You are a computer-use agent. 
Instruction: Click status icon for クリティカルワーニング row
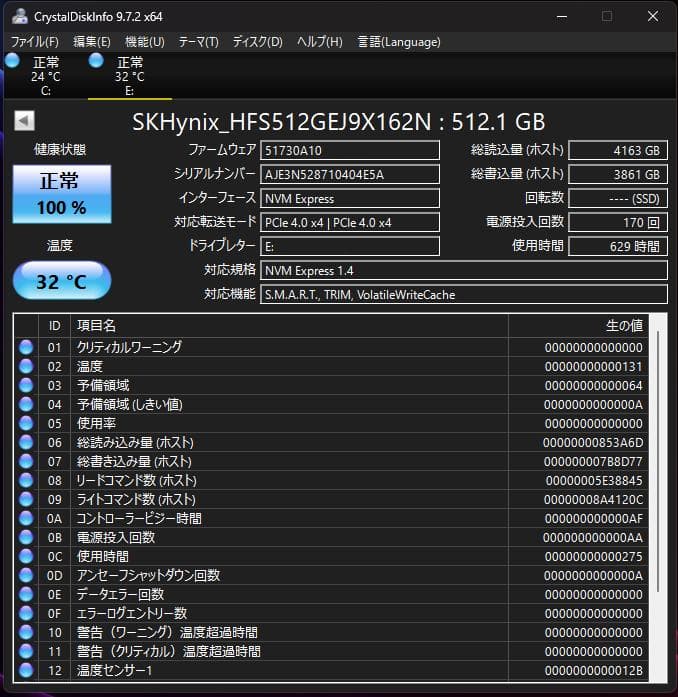coord(26,347)
